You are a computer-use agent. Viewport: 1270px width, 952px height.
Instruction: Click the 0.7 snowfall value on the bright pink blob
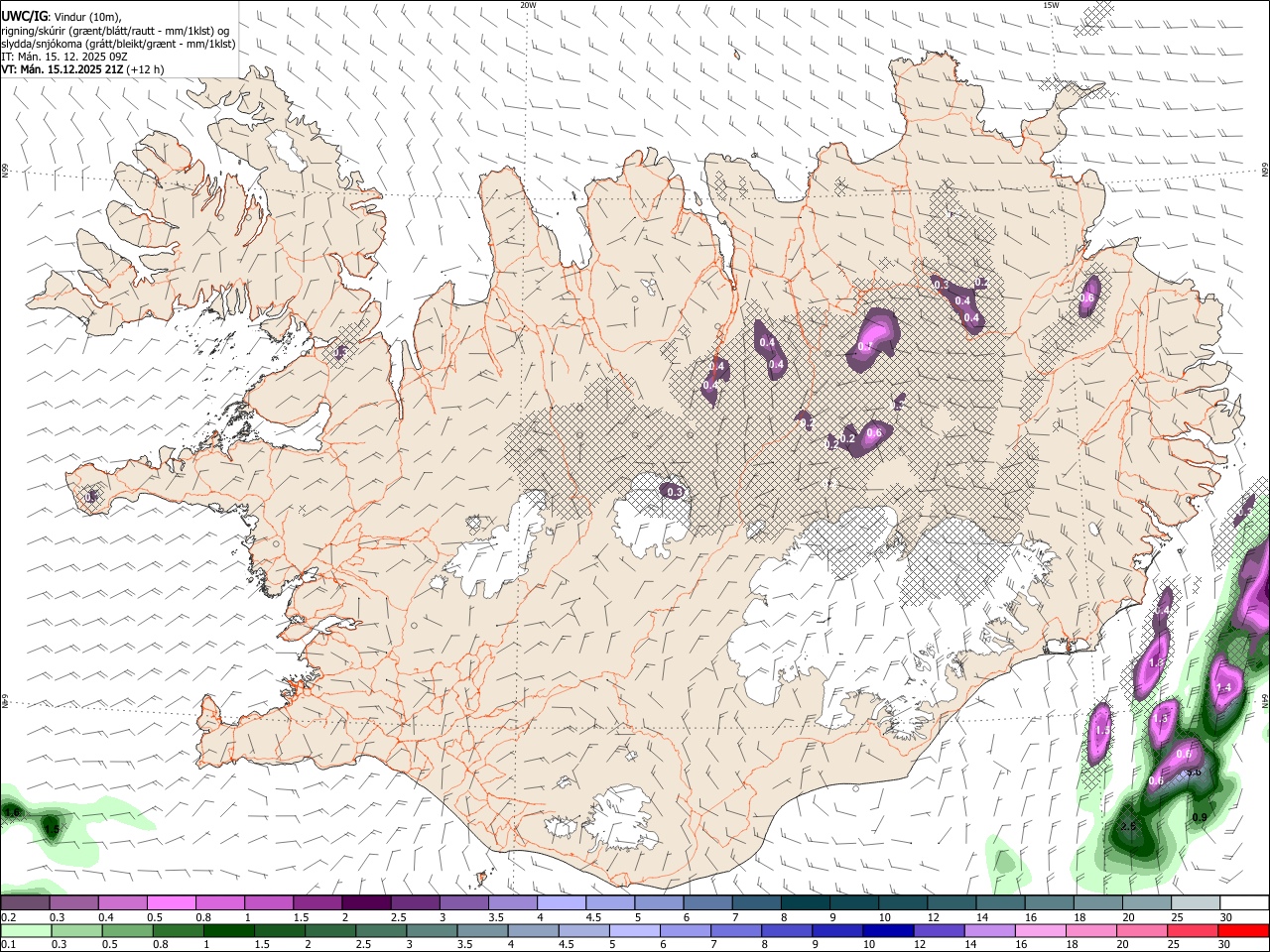pyautogui.click(x=864, y=347)
